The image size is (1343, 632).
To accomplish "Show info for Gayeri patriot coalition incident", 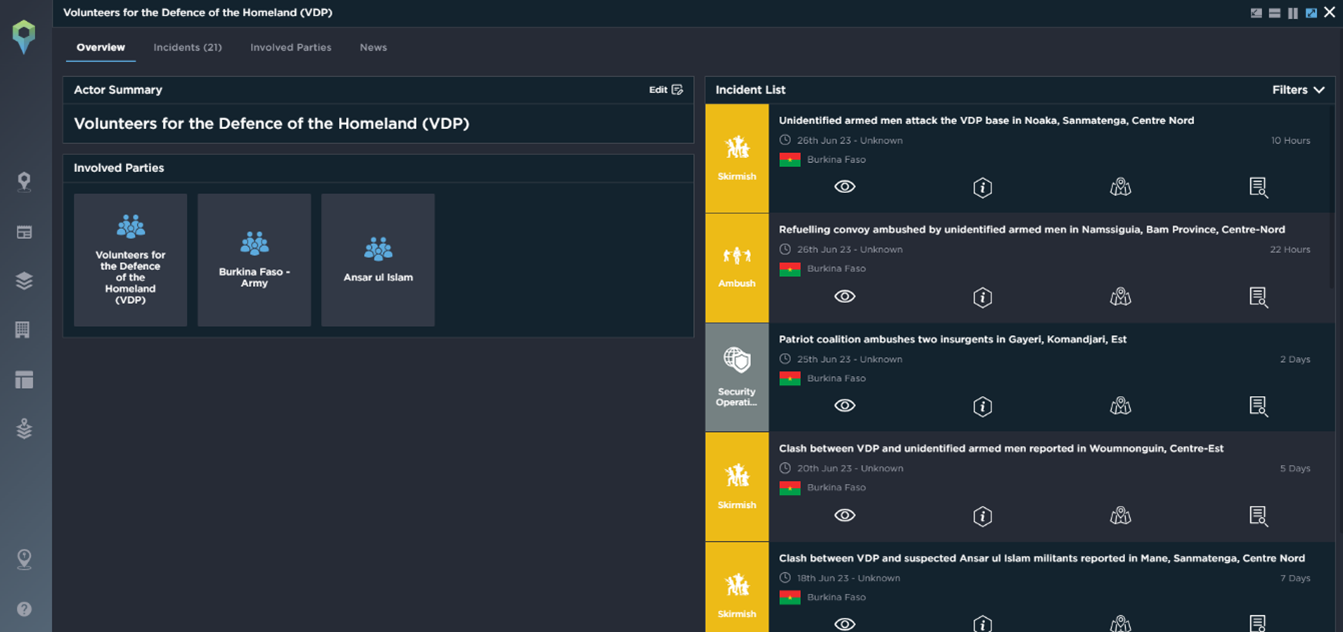I will [x=983, y=406].
